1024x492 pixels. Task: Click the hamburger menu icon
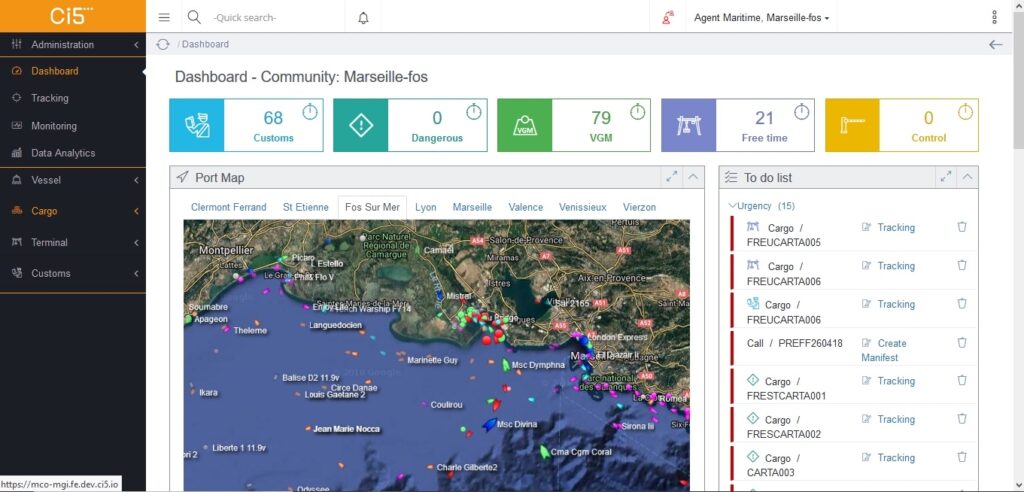164,18
